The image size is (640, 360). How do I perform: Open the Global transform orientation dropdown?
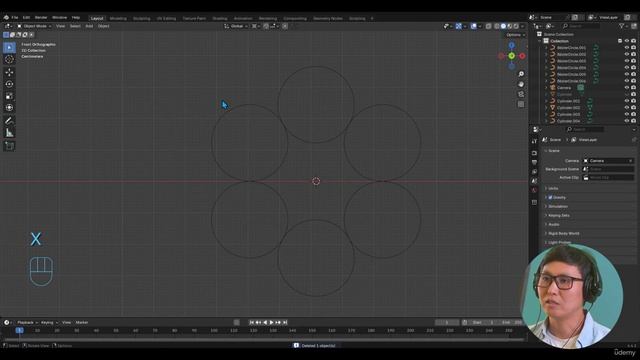(x=236, y=26)
